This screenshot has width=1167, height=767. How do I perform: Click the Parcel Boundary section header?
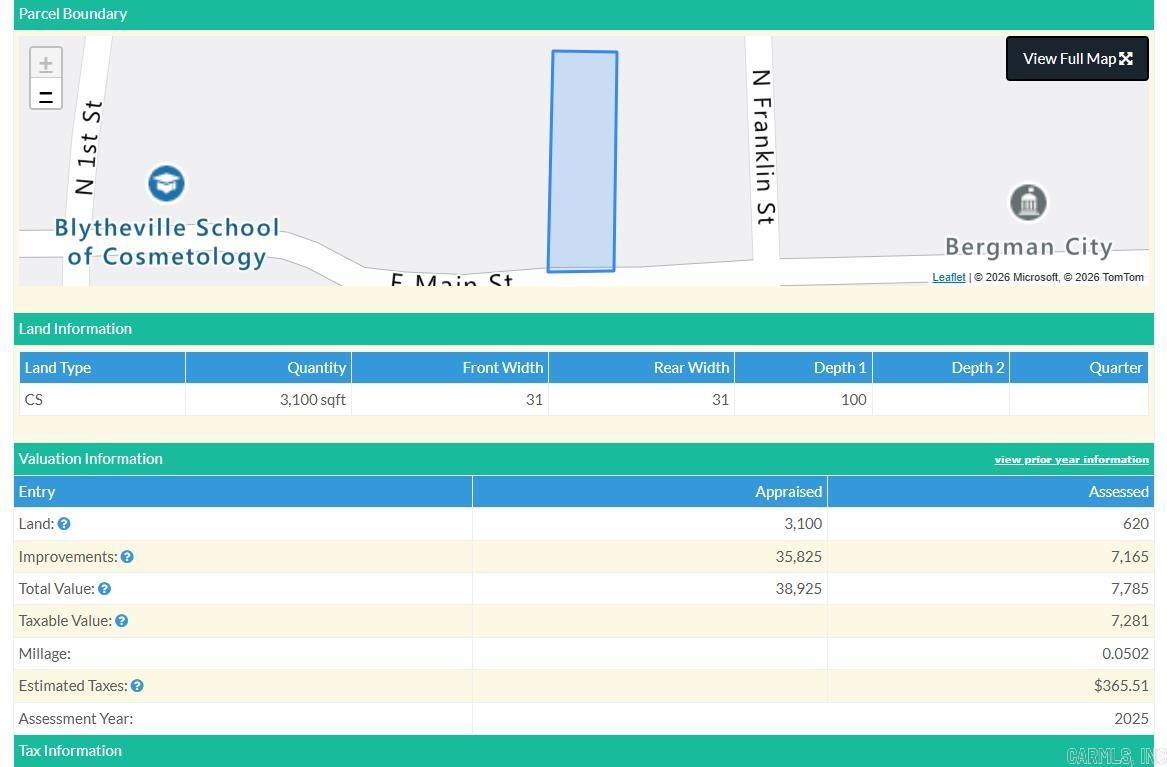point(73,14)
